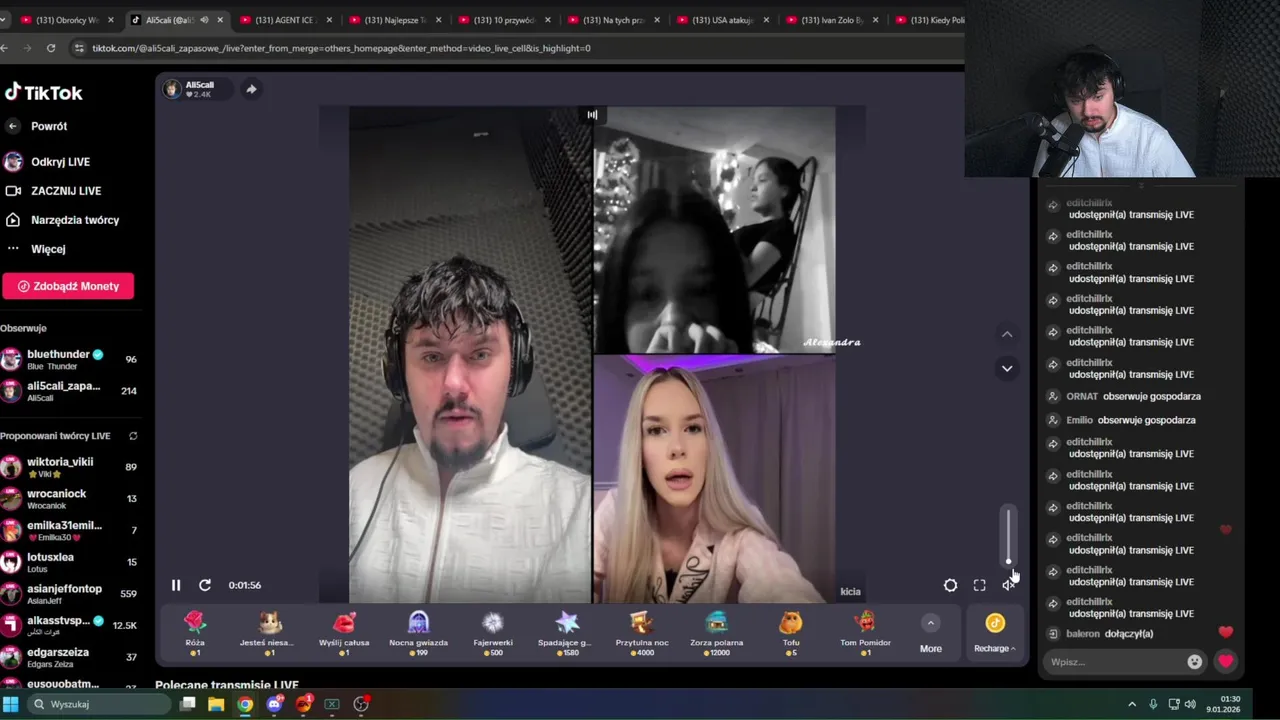Open the Windows Start menu
This screenshot has height=720, width=1280.
pos(11,704)
